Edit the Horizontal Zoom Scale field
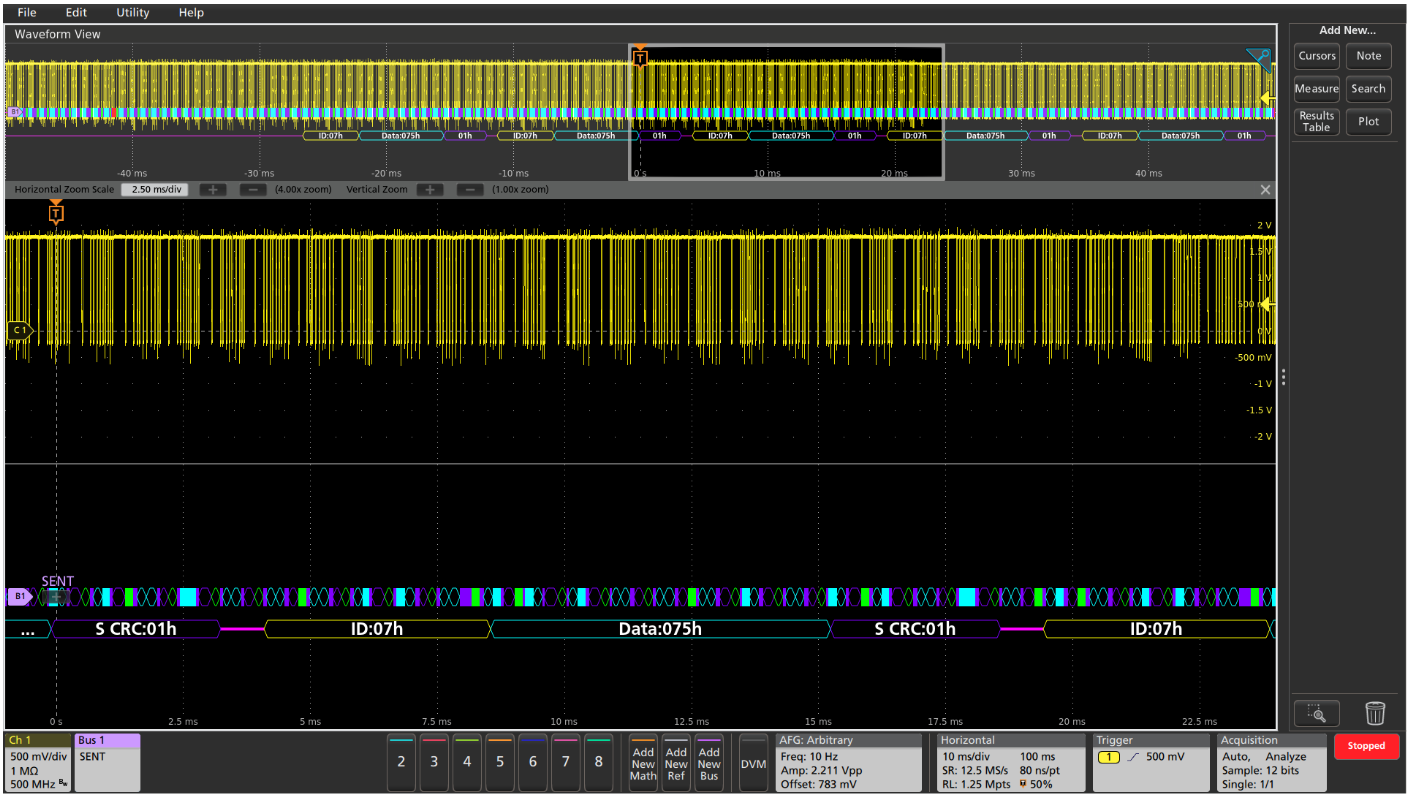This screenshot has width=1410, height=796. (x=155, y=190)
